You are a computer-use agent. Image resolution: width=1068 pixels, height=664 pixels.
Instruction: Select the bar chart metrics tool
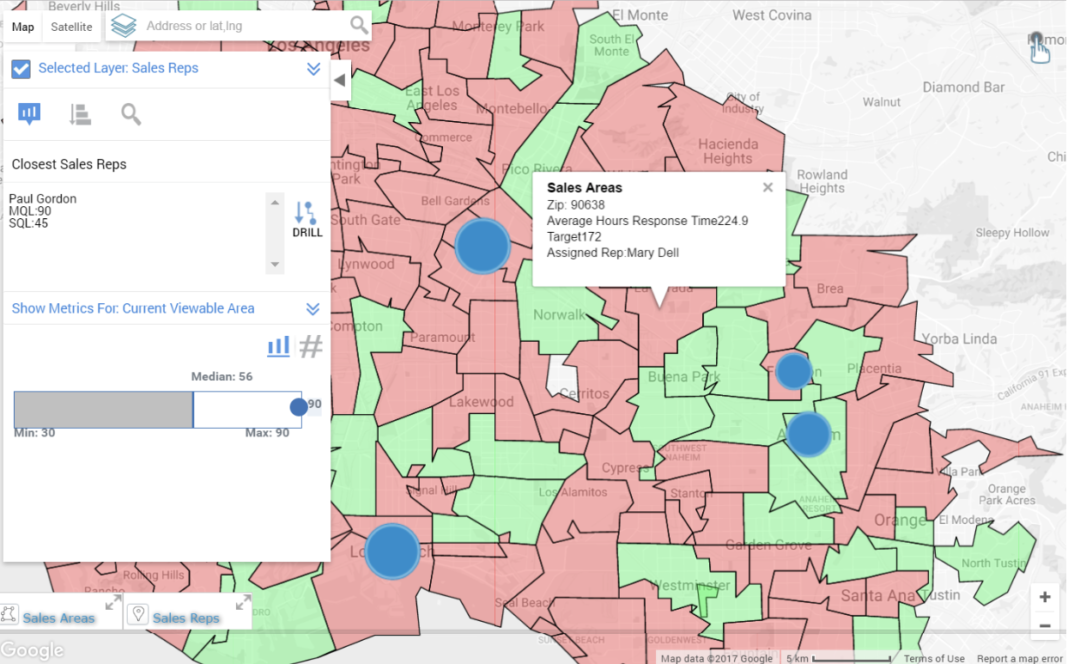click(x=29, y=114)
